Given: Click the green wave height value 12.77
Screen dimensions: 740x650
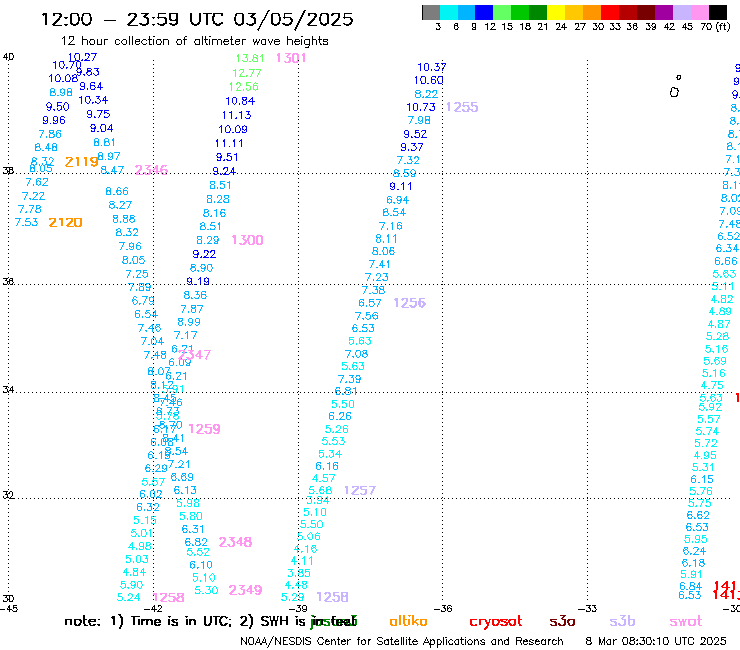Looking at the screenshot, I should pos(247,73).
